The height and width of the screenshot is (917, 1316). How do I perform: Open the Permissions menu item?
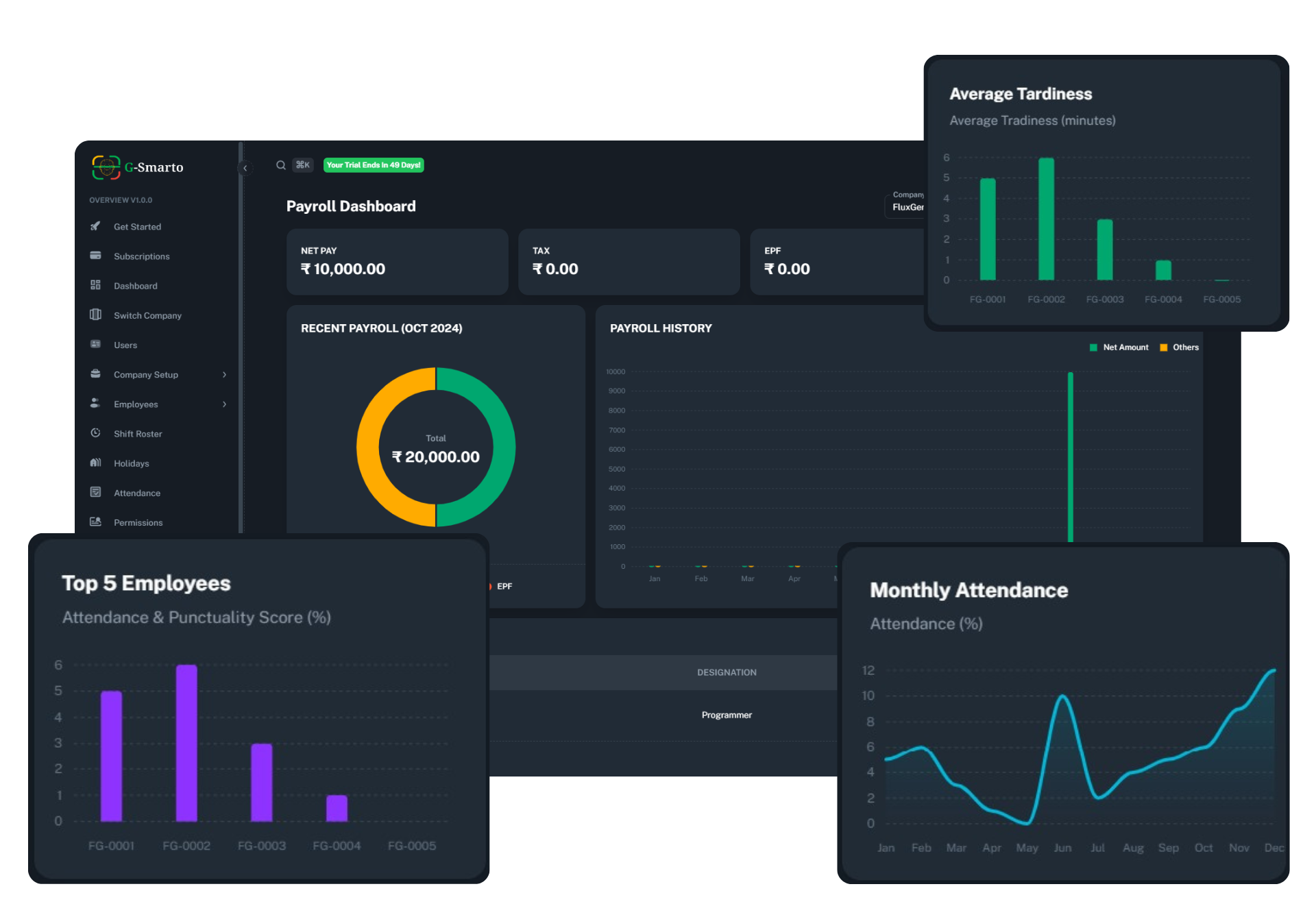pyautogui.click(x=138, y=522)
